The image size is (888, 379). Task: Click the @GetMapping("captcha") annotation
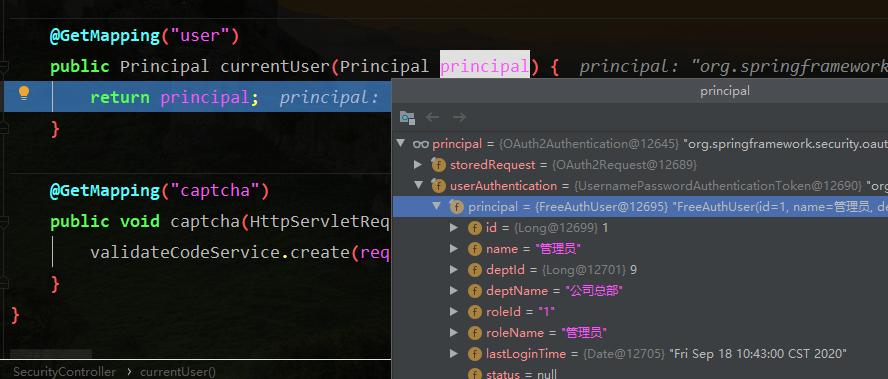160,190
